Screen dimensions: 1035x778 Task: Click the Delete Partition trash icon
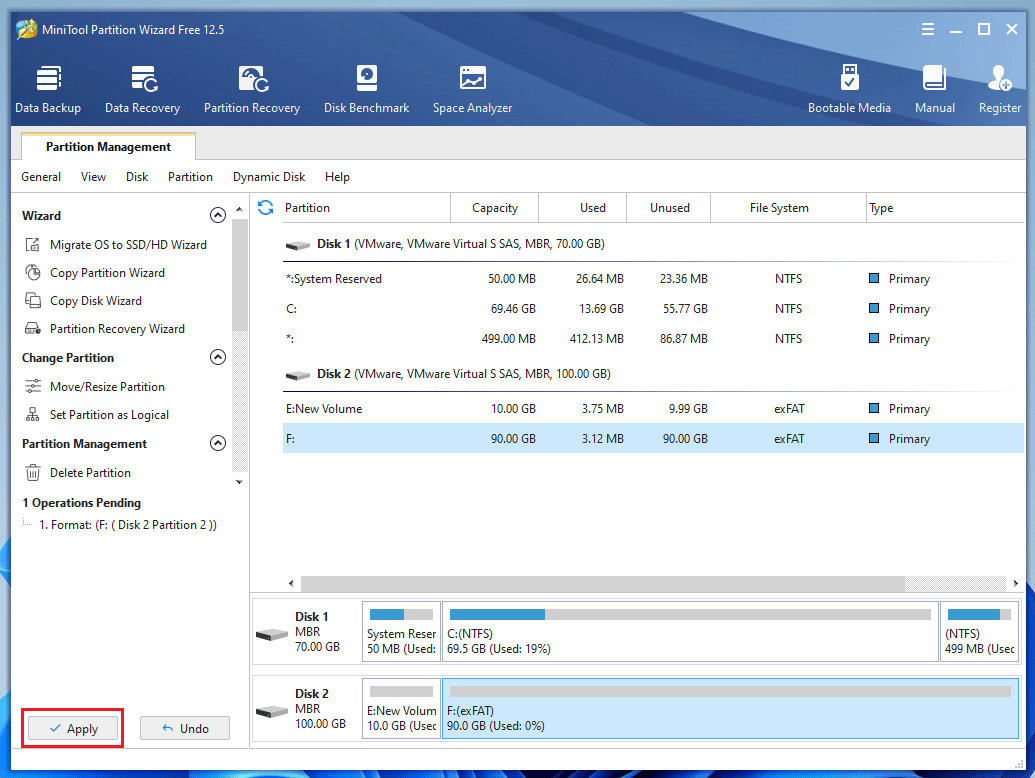coord(32,473)
